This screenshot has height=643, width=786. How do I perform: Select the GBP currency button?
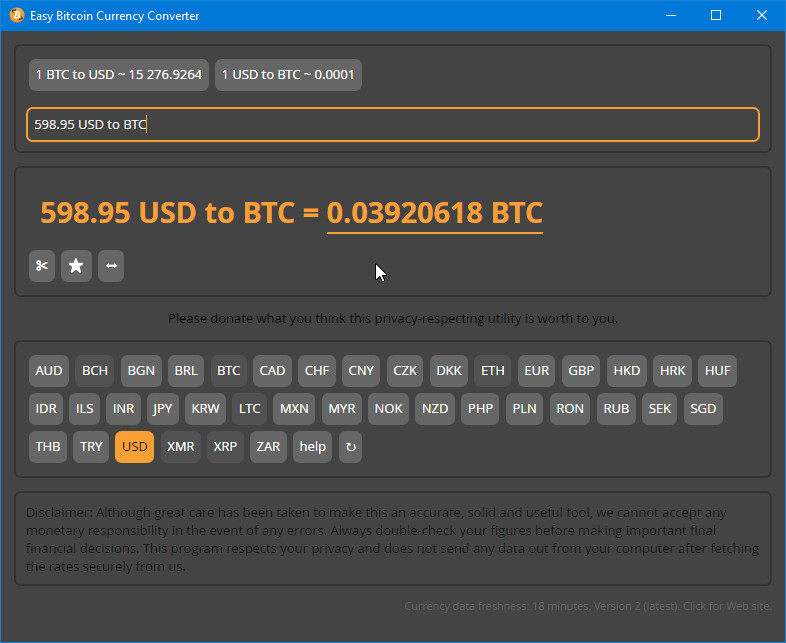pos(581,371)
